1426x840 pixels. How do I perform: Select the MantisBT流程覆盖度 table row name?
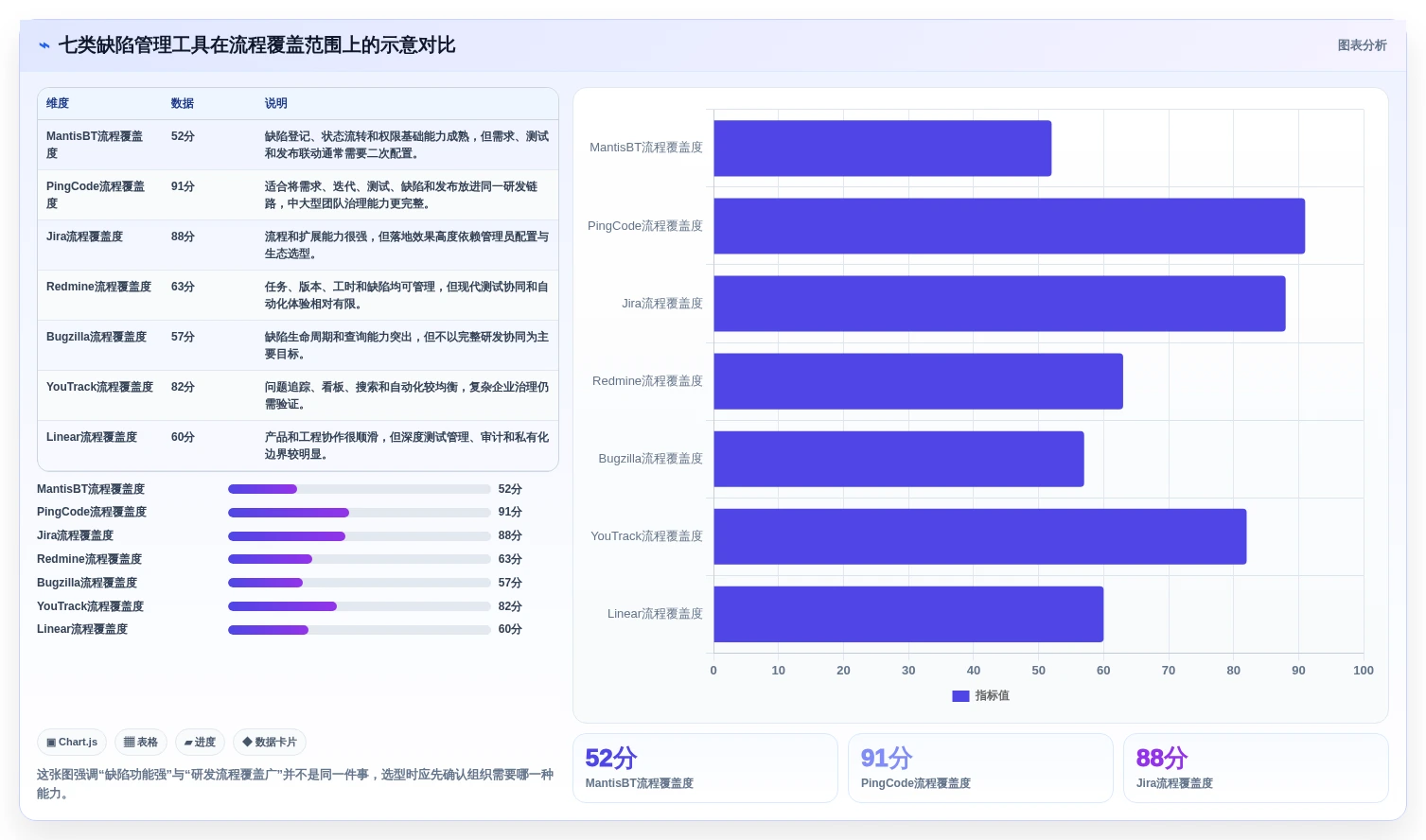[x=95, y=145]
